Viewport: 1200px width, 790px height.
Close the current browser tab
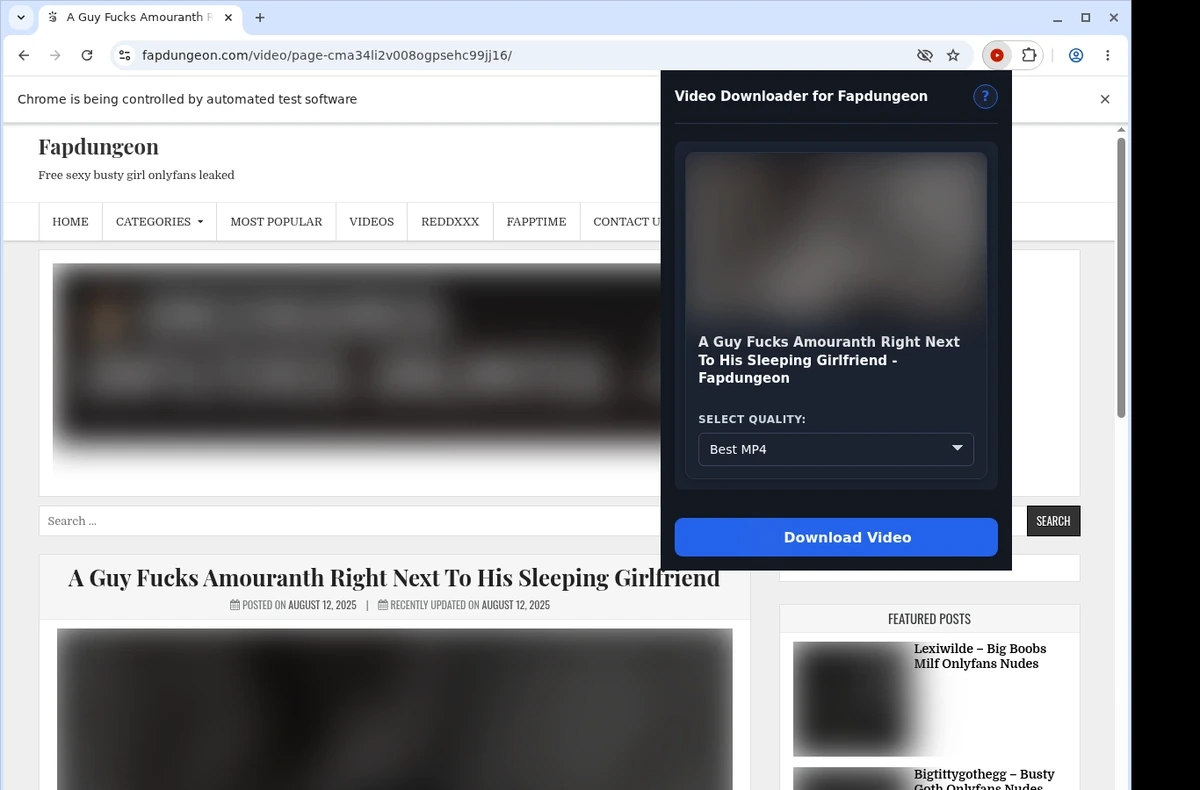click(x=228, y=18)
